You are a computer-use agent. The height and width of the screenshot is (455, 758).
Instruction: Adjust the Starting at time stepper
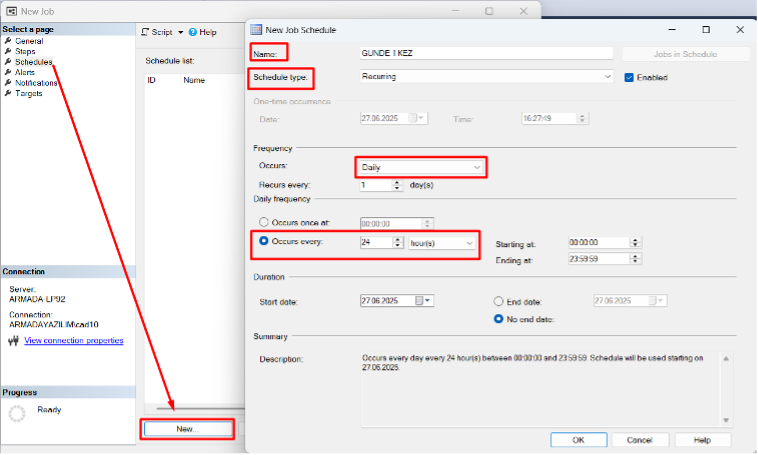[x=636, y=242]
